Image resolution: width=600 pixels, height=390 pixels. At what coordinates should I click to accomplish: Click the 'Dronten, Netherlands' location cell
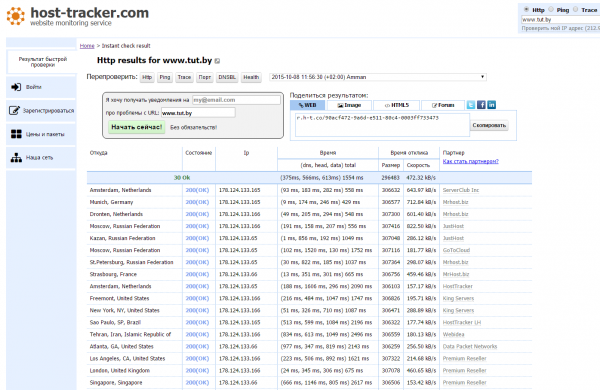click(116, 214)
